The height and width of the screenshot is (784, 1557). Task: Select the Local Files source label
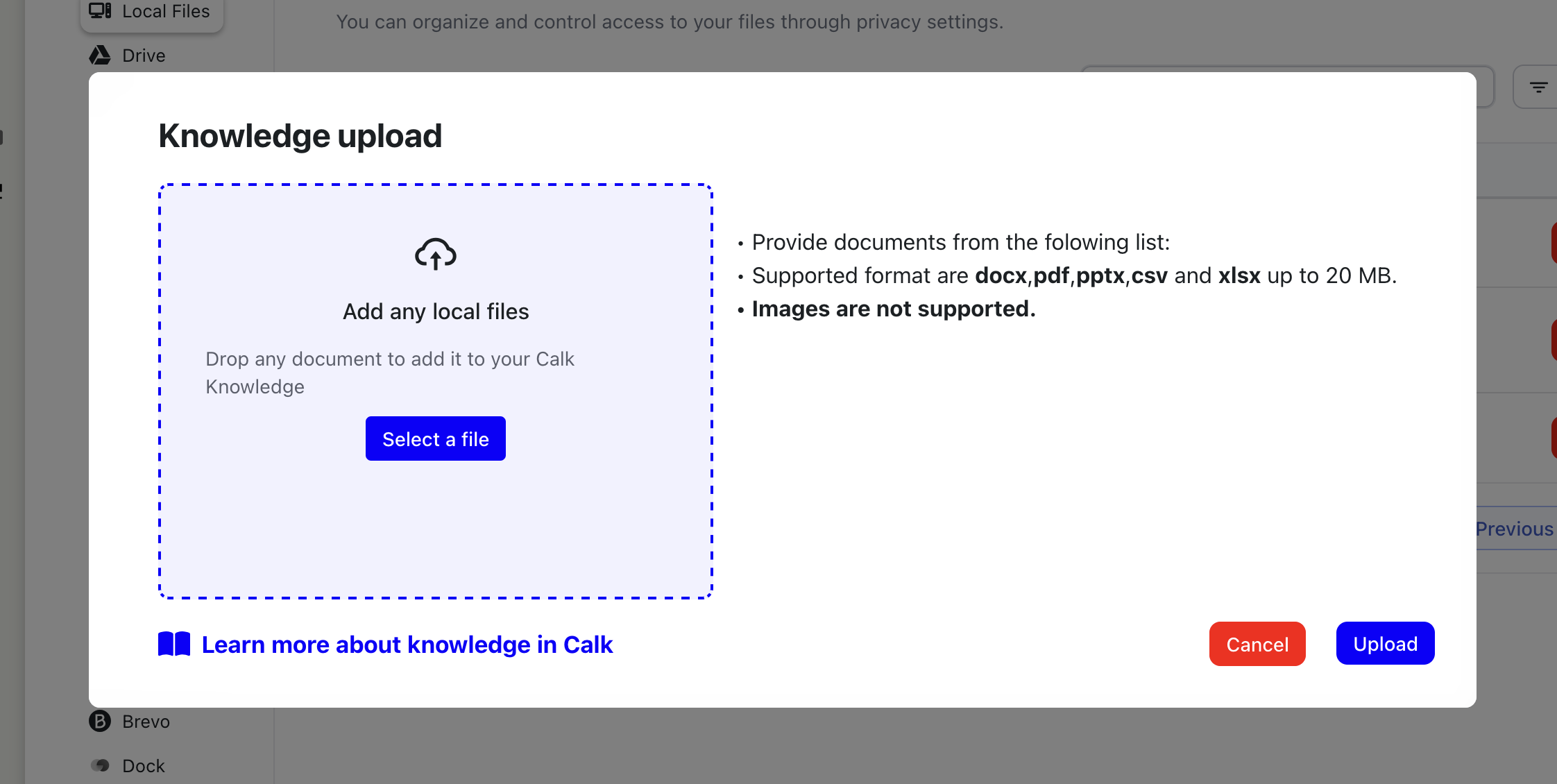click(166, 11)
